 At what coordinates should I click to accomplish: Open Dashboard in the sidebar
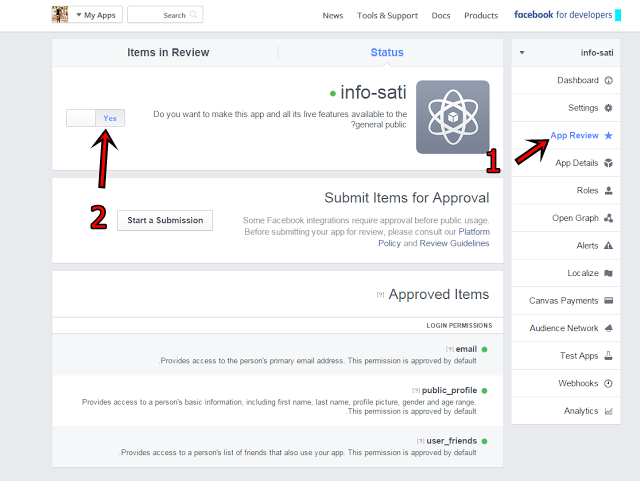coord(566,80)
